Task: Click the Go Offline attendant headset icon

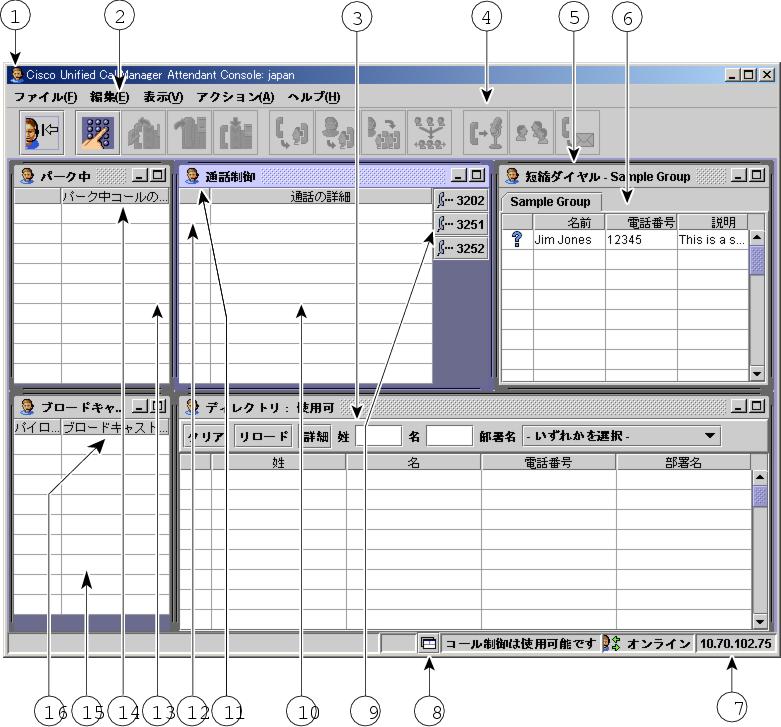Action: 42,132
